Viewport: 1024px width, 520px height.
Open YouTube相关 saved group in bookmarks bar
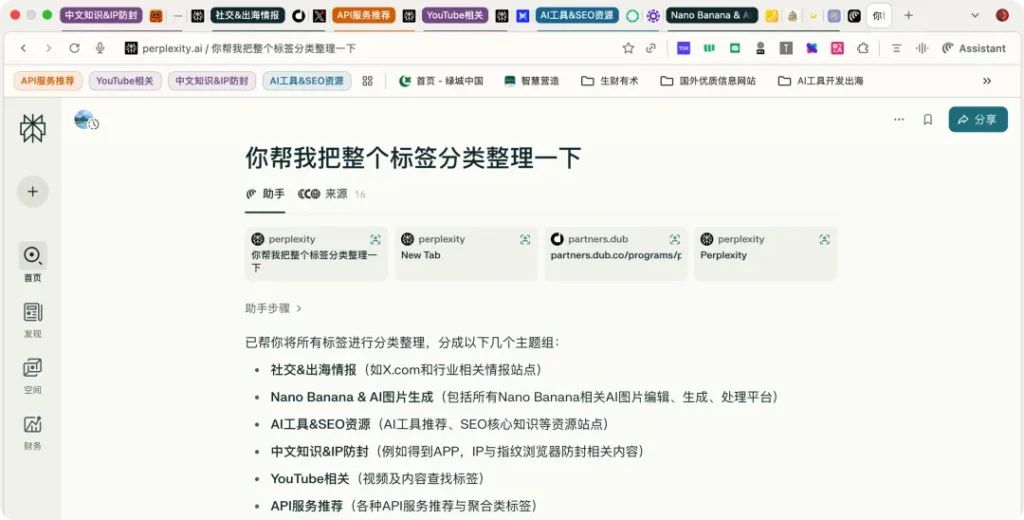click(125, 81)
